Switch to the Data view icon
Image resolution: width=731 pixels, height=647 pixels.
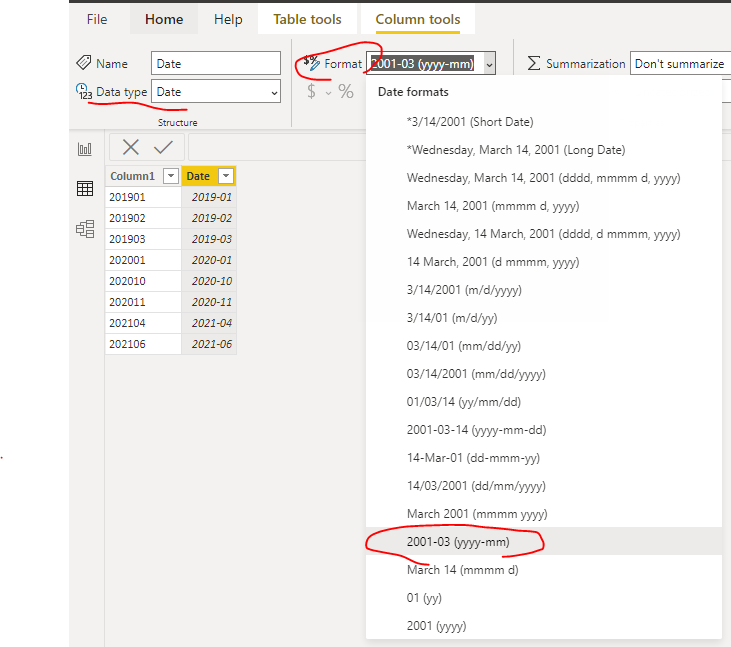tap(85, 188)
